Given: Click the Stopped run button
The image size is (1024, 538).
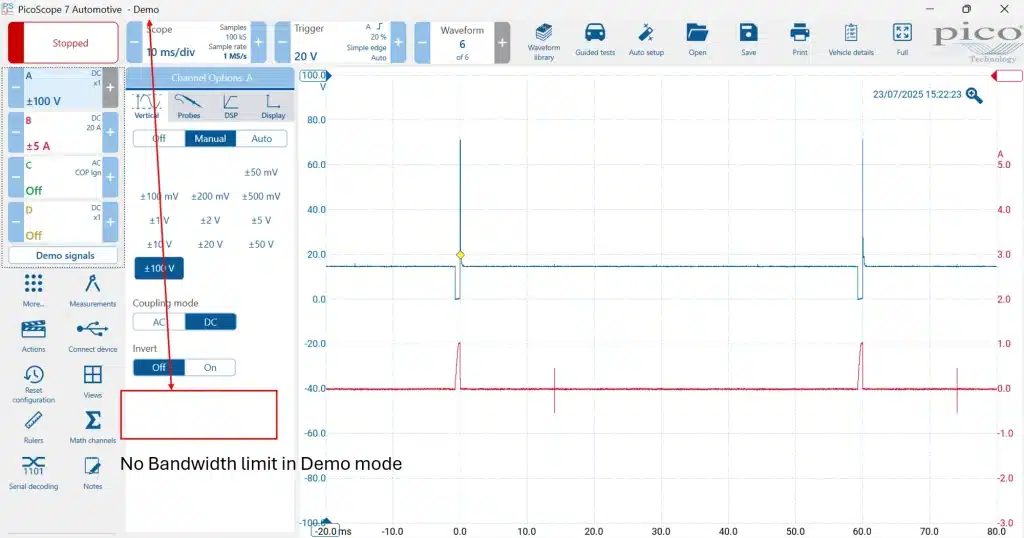Looking at the screenshot, I should [63, 42].
